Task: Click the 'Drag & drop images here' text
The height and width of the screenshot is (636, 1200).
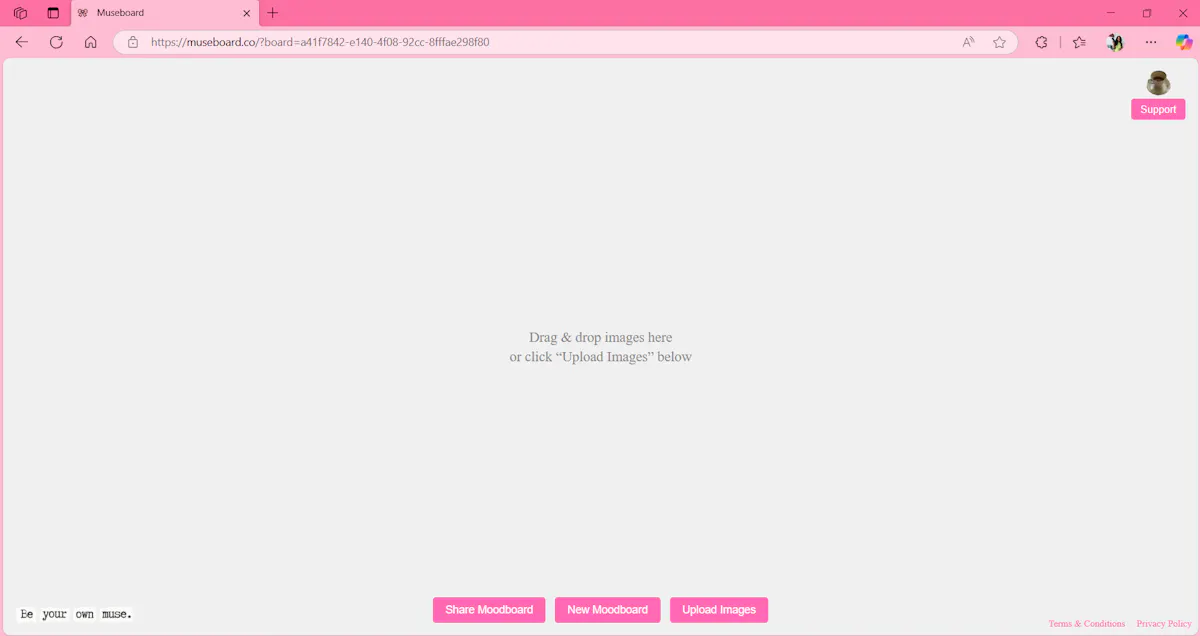Action: point(600,338)
